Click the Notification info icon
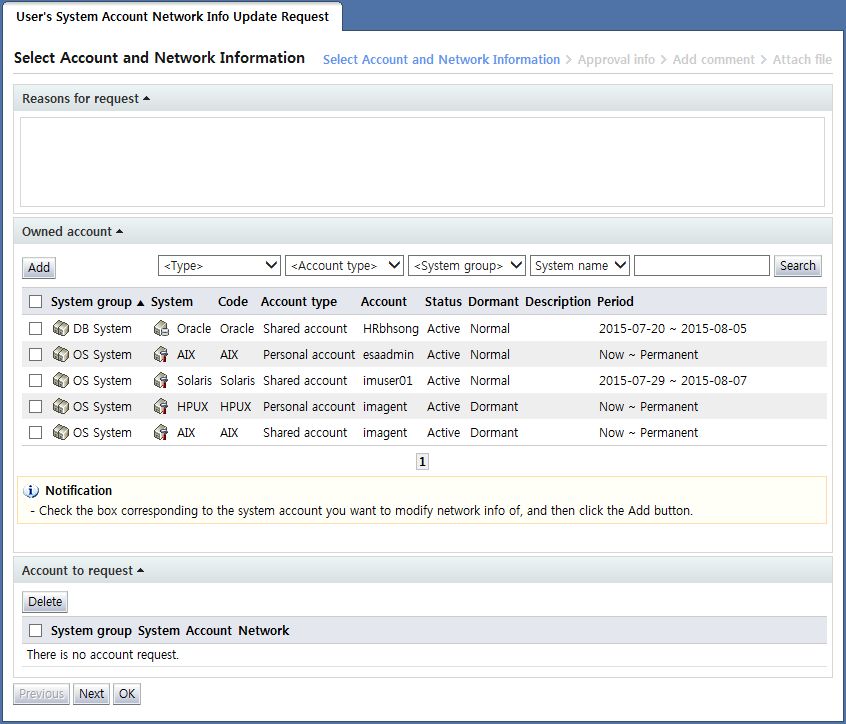846x724 pixels. click(31, 491)
